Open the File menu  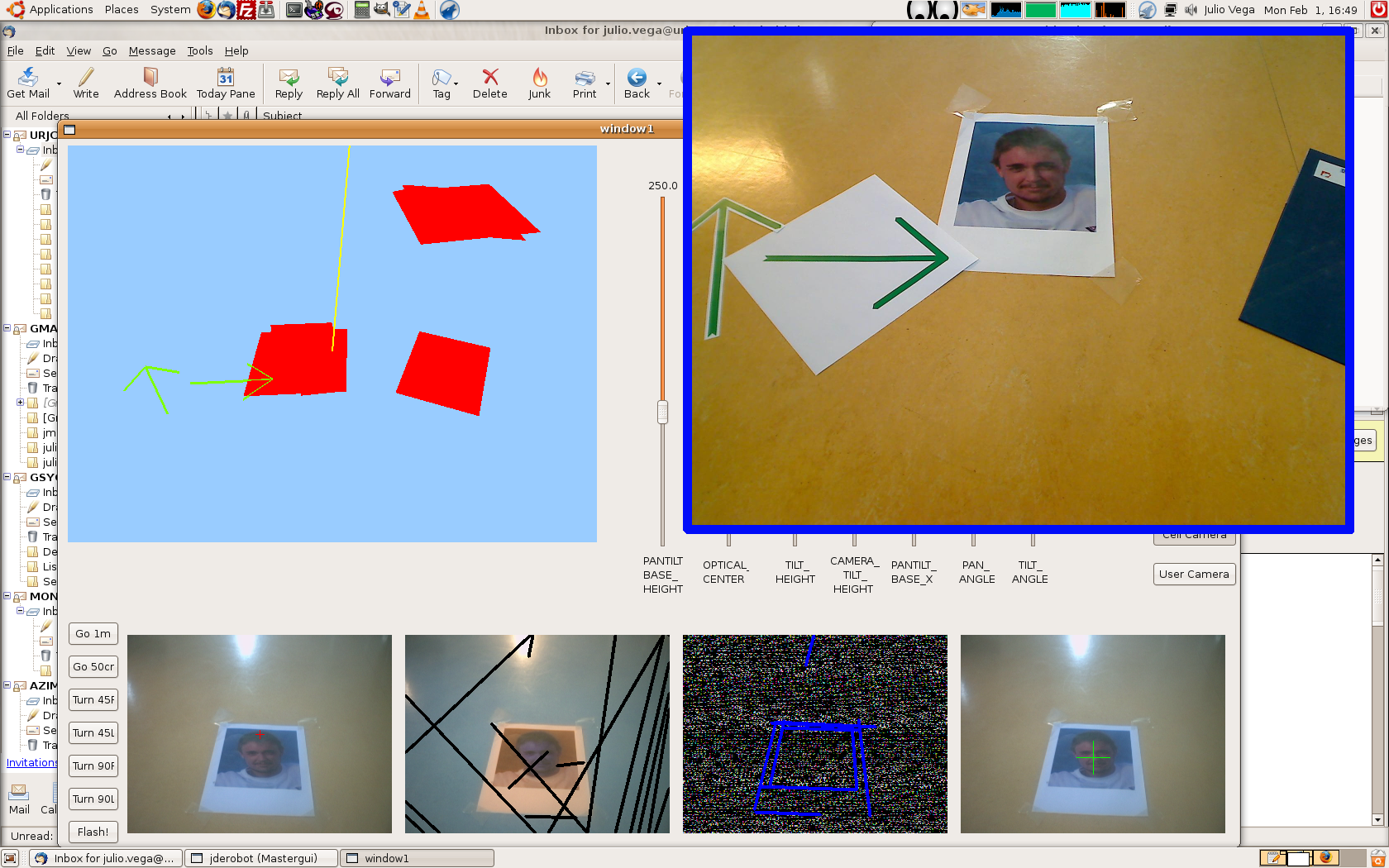[x=15, y=50]
